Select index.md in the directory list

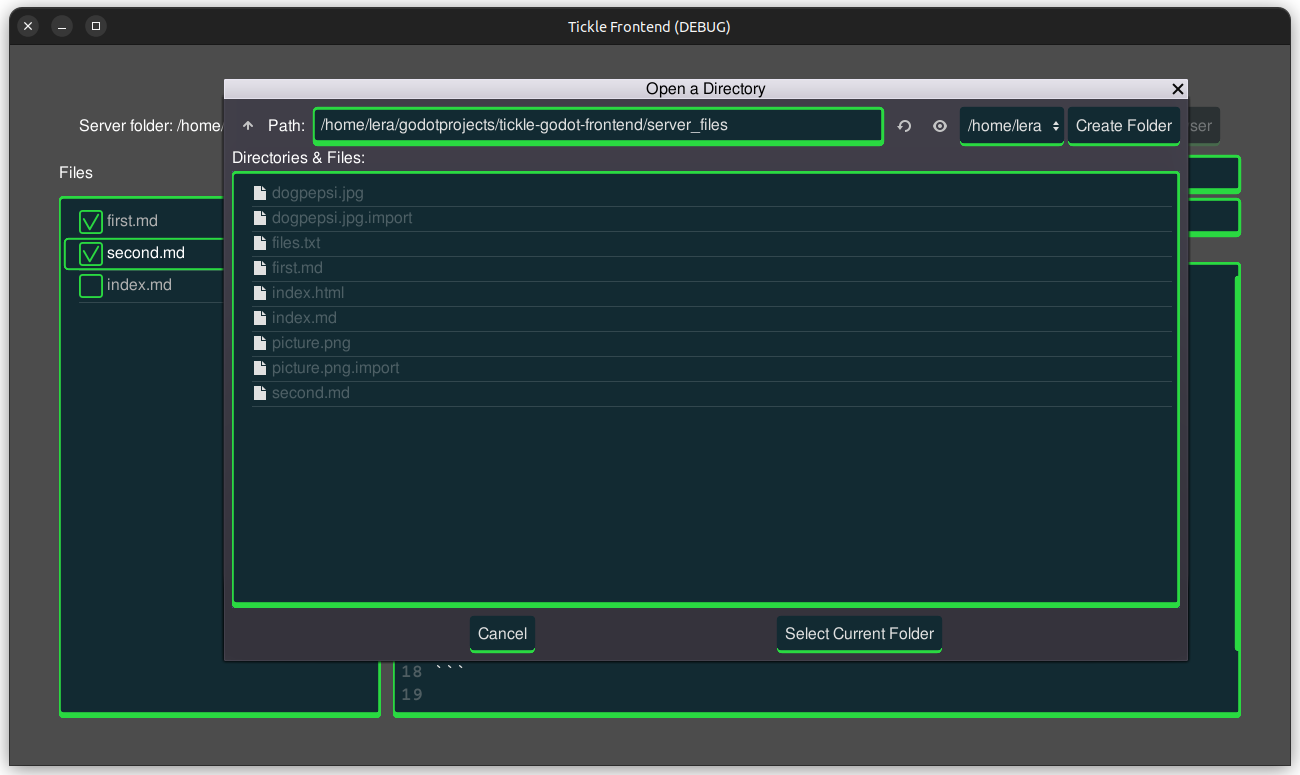tap(304, 318)
